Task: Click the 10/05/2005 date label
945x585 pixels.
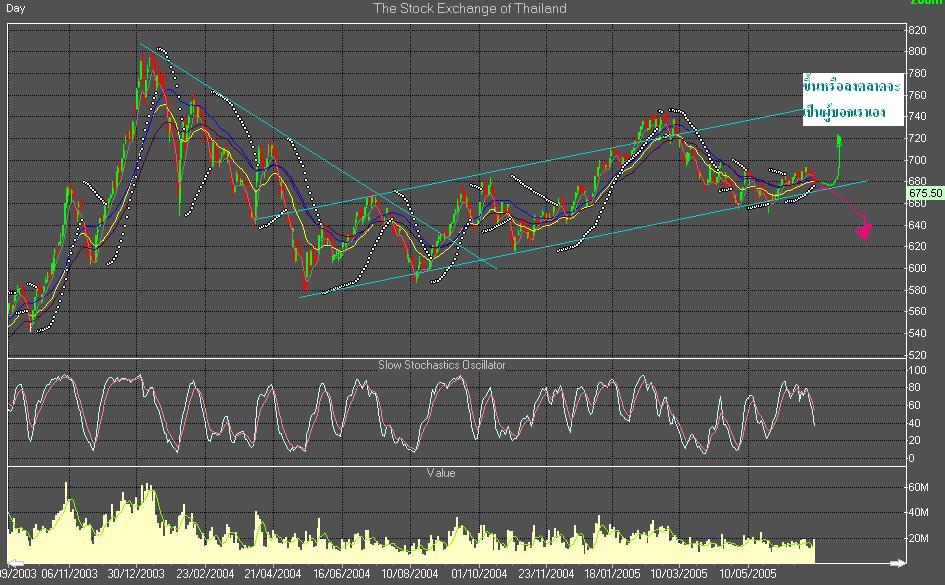Action: [748, 574]
